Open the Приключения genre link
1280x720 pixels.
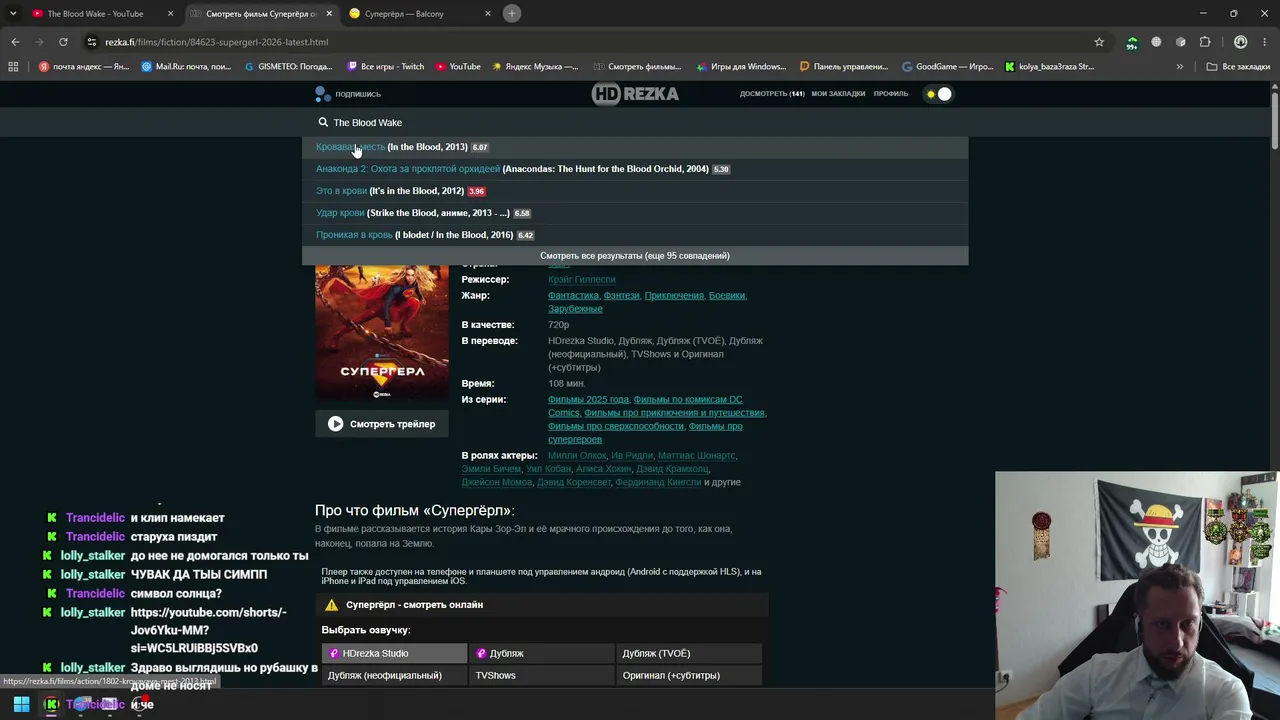674,296
